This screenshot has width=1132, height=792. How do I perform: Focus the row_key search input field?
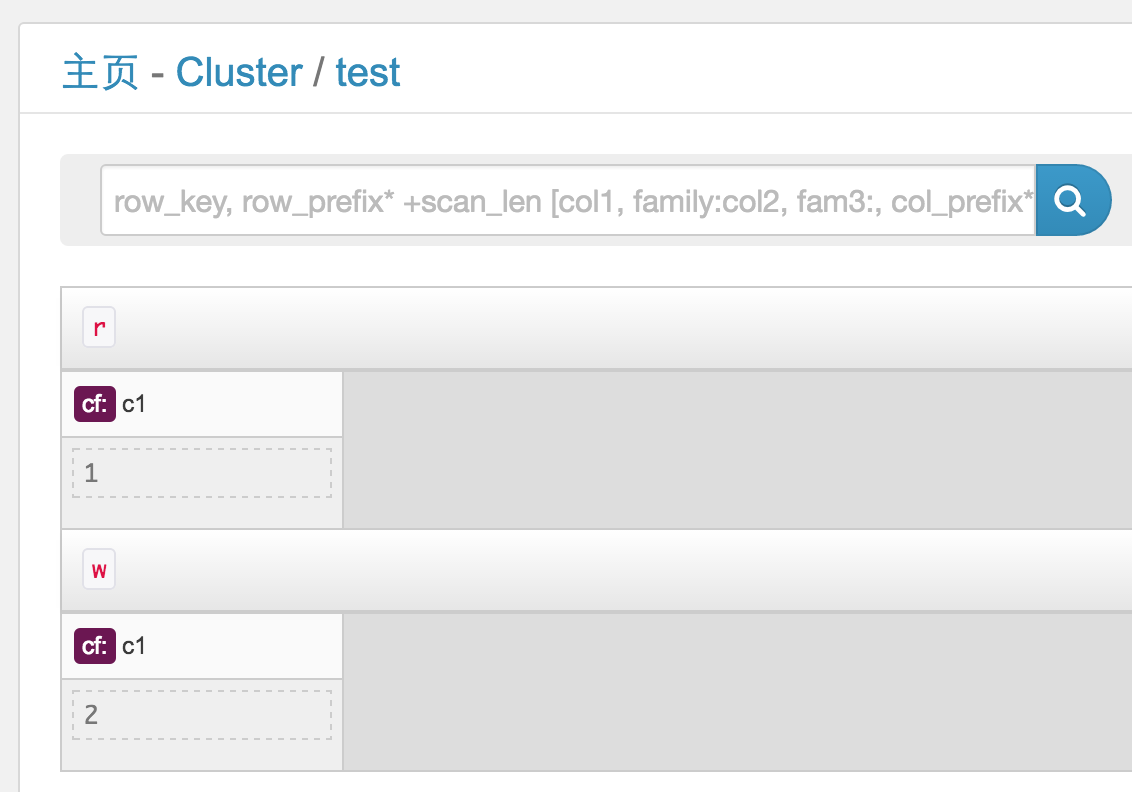[x=568, y=200]
